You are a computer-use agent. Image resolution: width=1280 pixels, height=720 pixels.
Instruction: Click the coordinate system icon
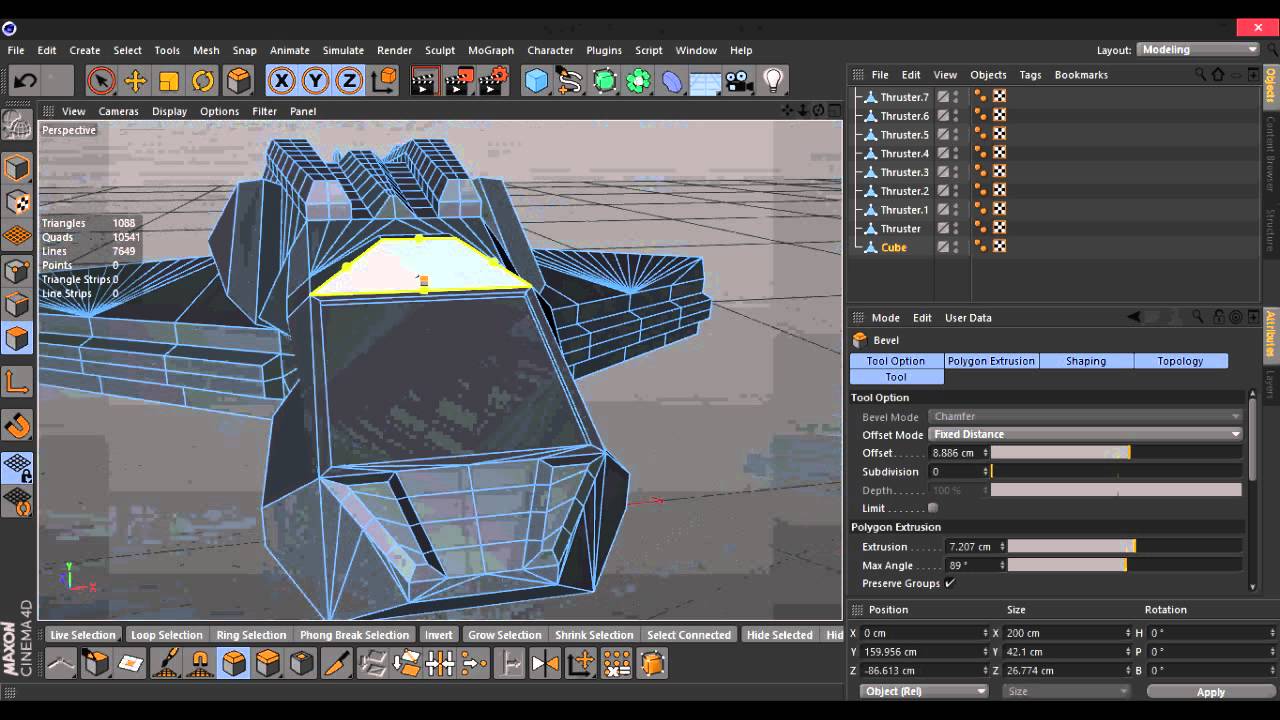point(383,81)
